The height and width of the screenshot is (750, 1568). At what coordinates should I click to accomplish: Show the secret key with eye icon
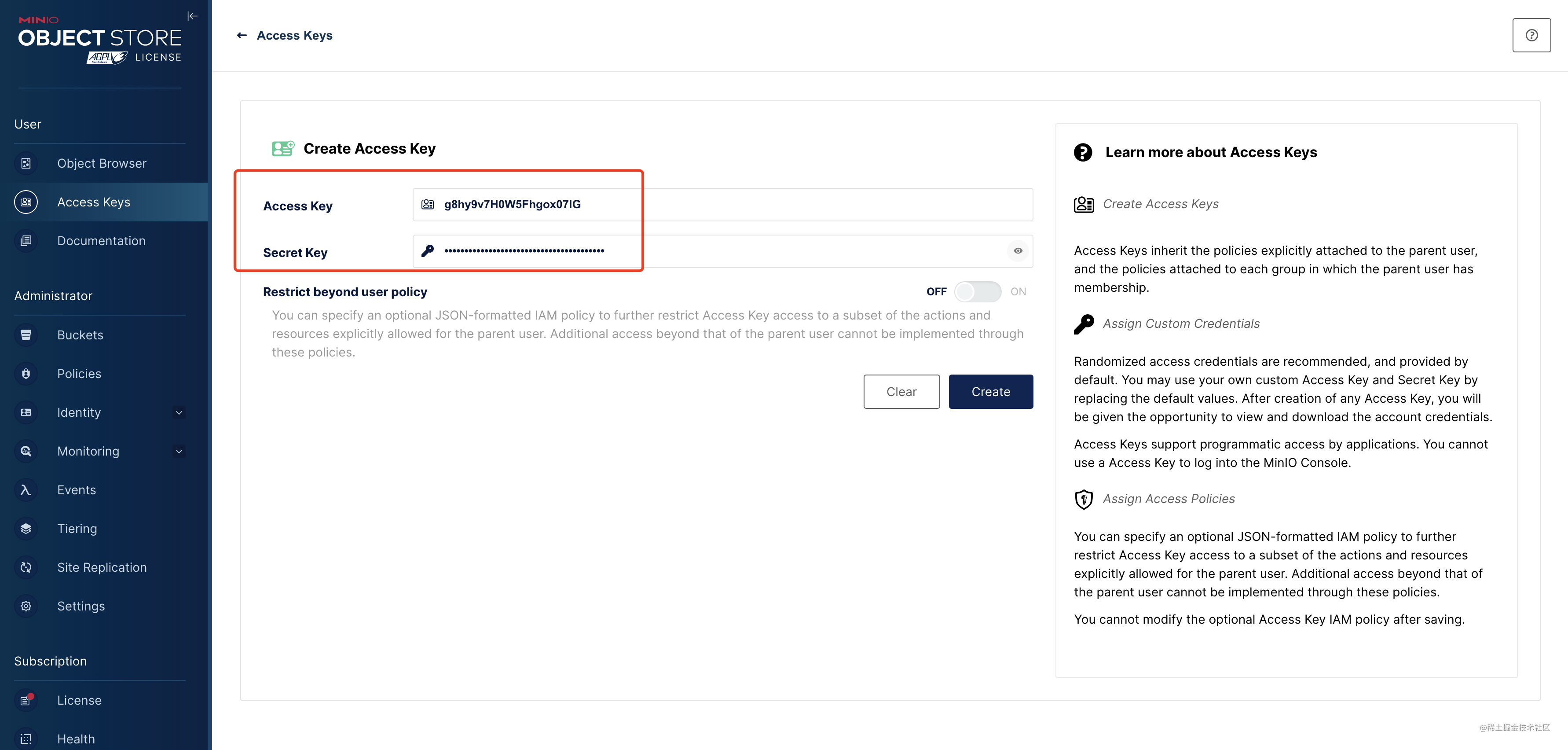point(1018,251)
